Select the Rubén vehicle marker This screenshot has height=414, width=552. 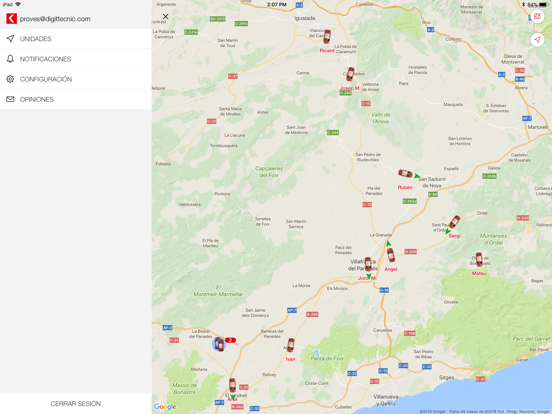(x=405, y=174)
